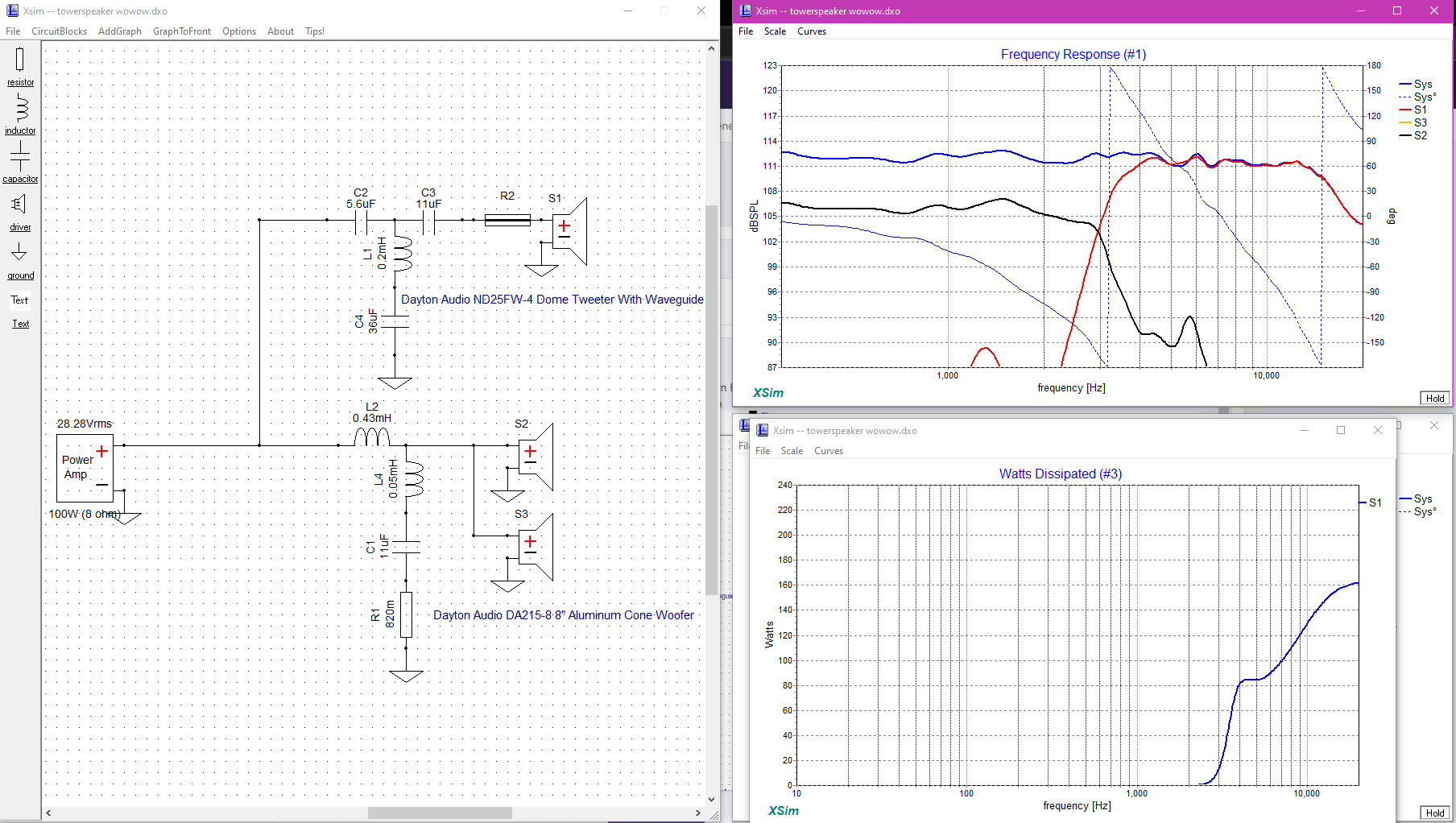This screenshot has height=823, width=1456.
Task: Maximize the Watts Dissipated window
Action: pyautogui.click(x=1341, y=430)
